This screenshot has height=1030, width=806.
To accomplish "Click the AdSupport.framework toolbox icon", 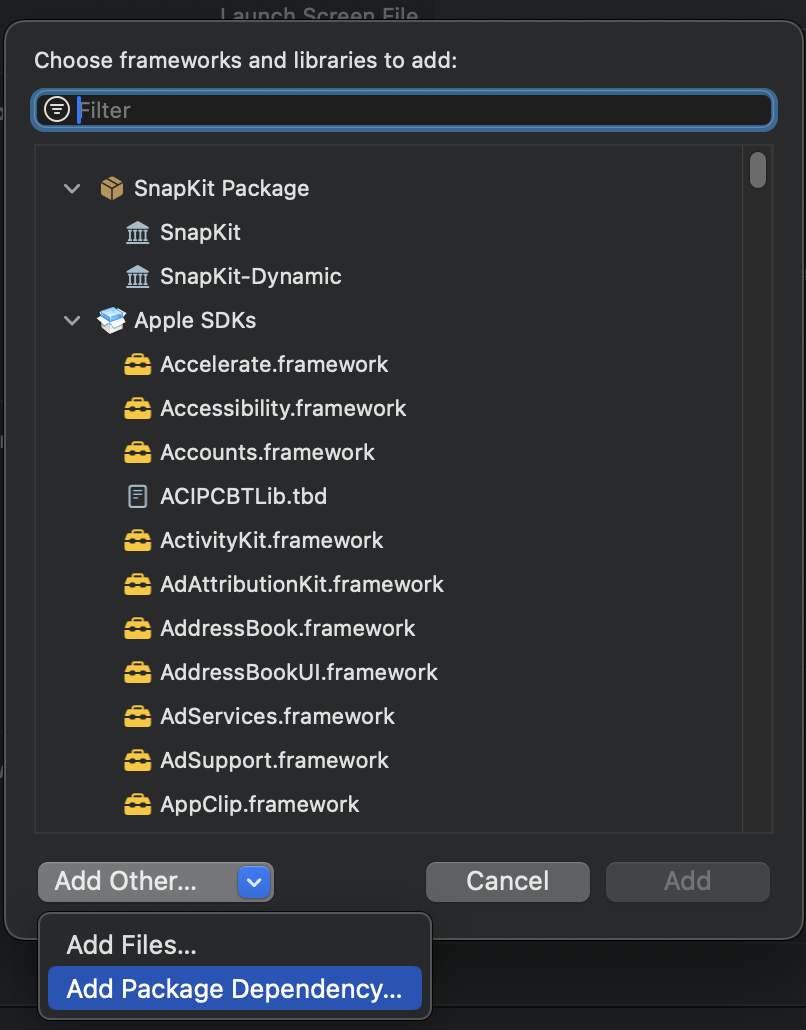I will coord(137,761).
